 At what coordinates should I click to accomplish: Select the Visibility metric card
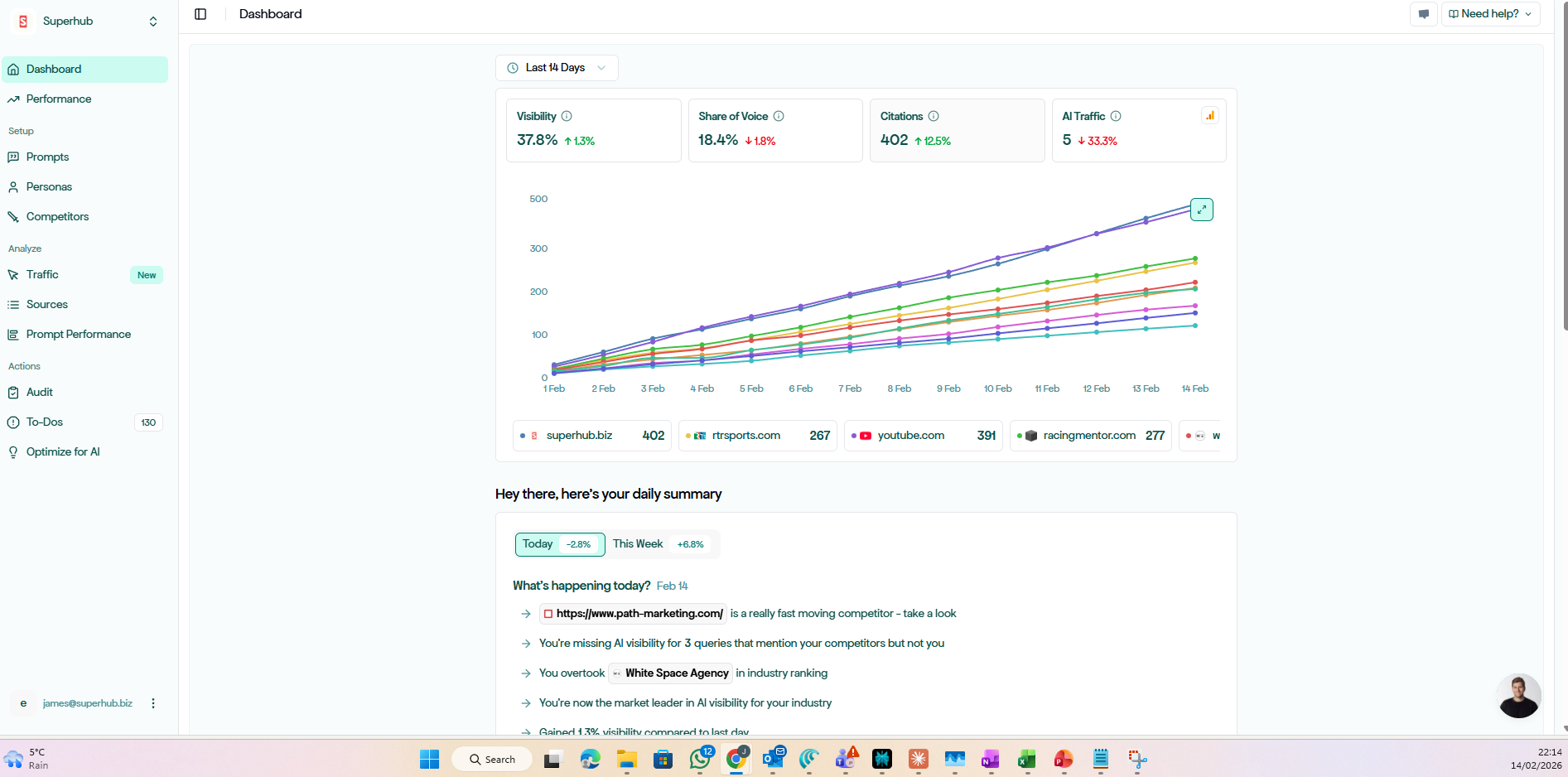pos(594,130)
